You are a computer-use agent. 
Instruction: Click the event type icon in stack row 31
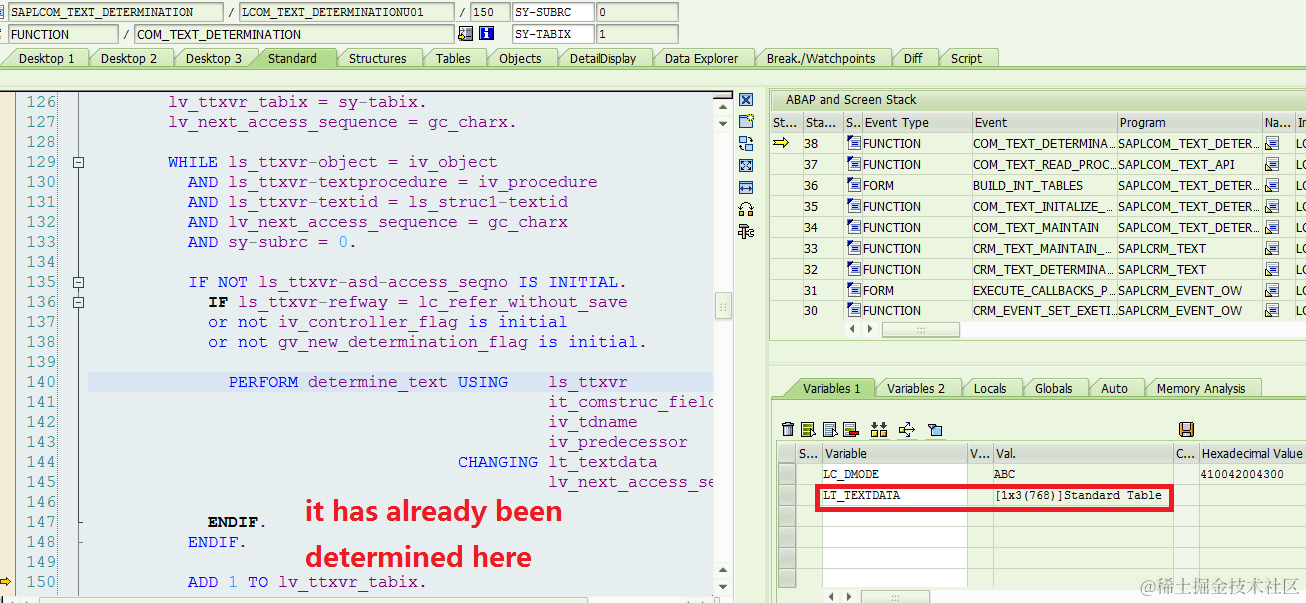point(853,290)
